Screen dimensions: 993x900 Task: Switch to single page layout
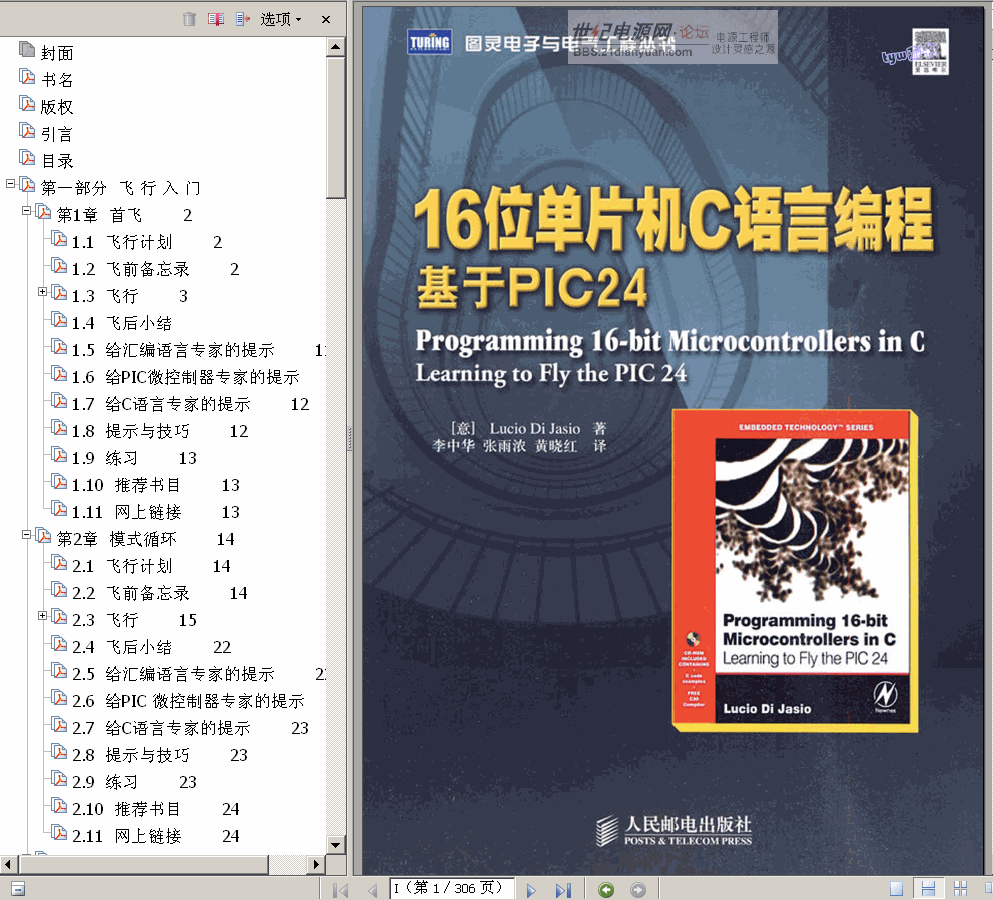point(896,889)
